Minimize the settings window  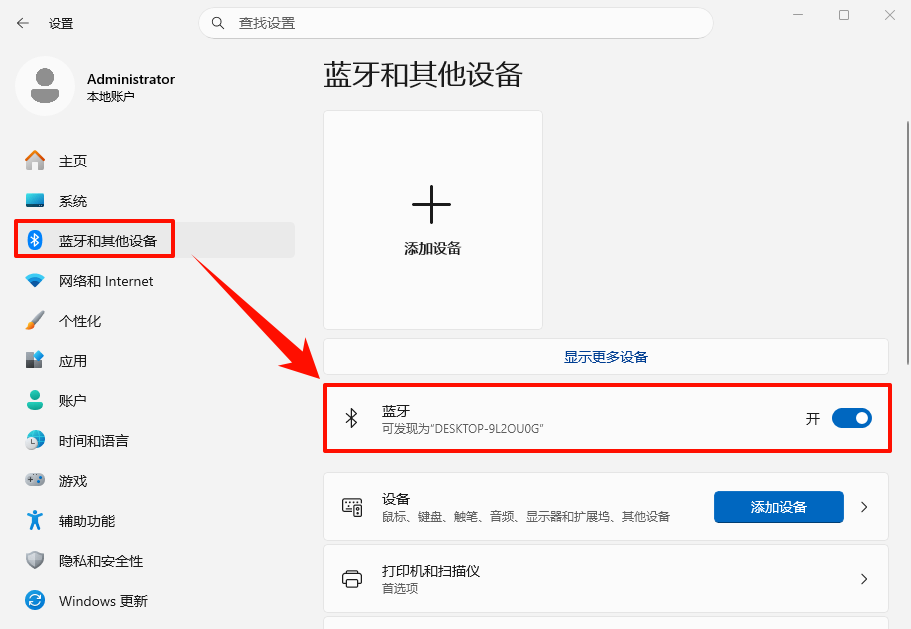[798, 15]
